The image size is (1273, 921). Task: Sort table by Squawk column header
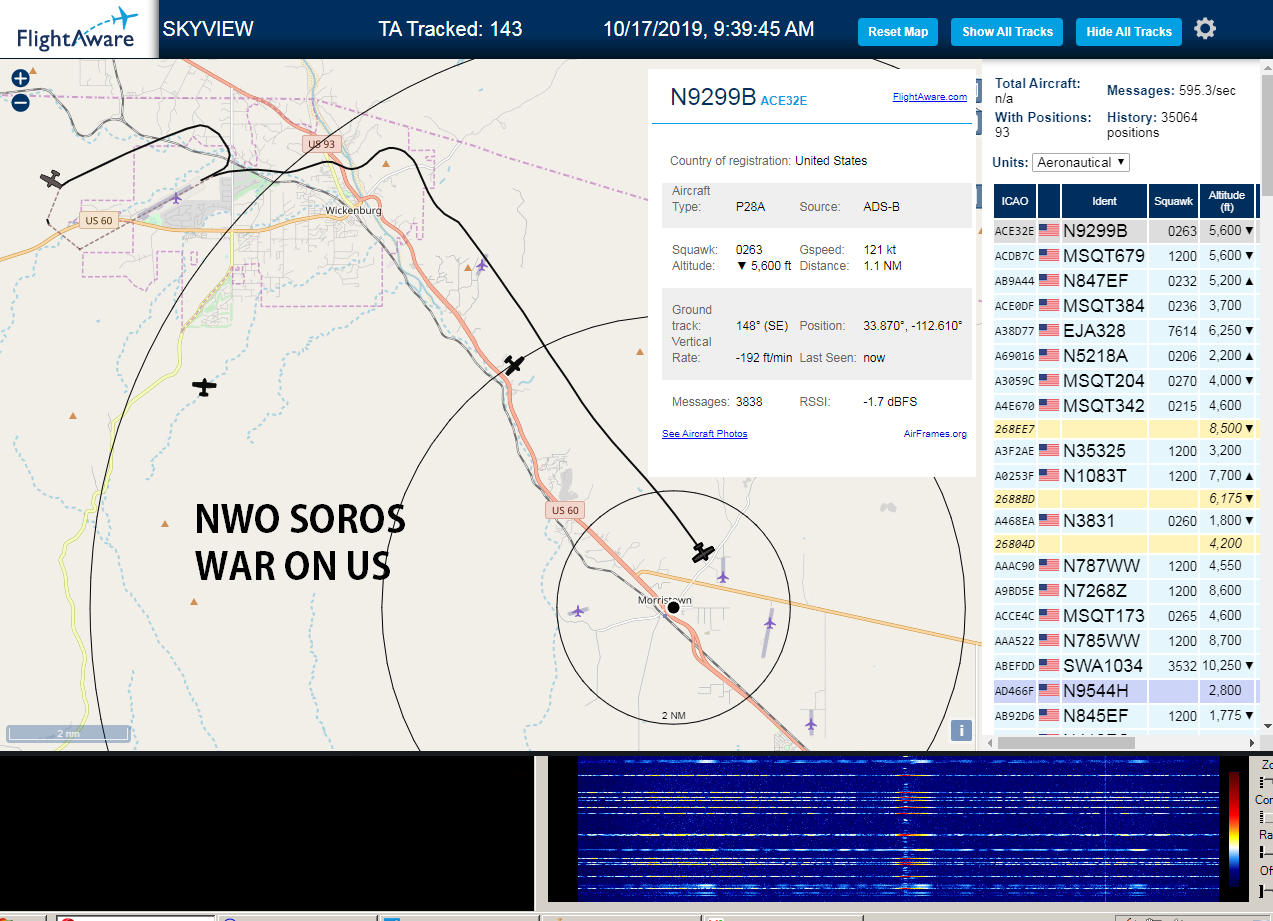pyautogui.click(x=1174, y=201)
